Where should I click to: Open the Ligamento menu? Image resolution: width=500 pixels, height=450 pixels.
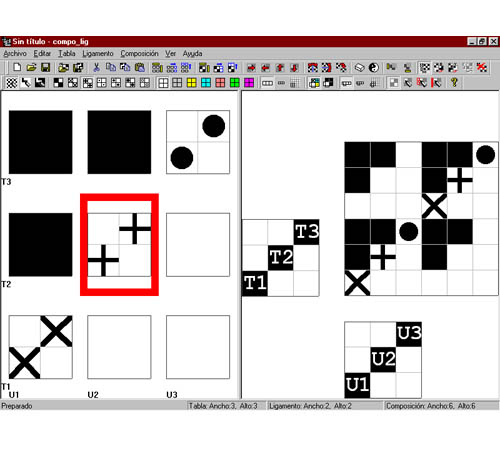click(x=98, y=54)
